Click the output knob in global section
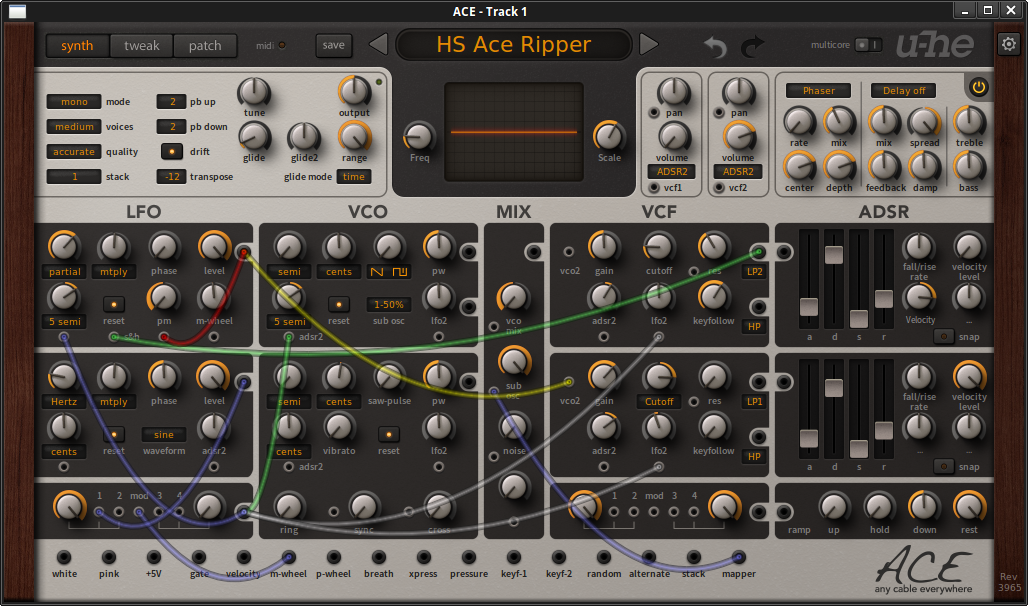Image resolution: width=1028 pixels, height=606 pixels. point(354,91)
